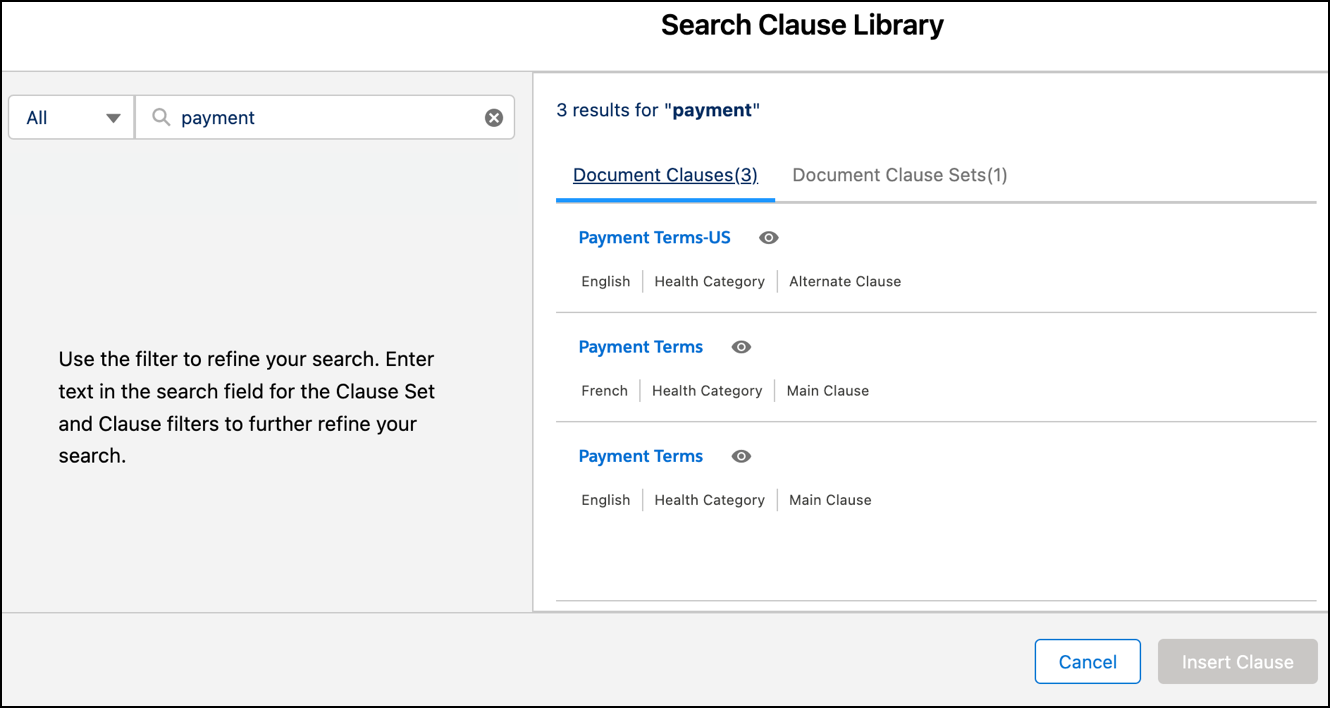Click the Insert Clause button
Image resolution: width=1330 pixels, height=708 pixels.
1237,661
